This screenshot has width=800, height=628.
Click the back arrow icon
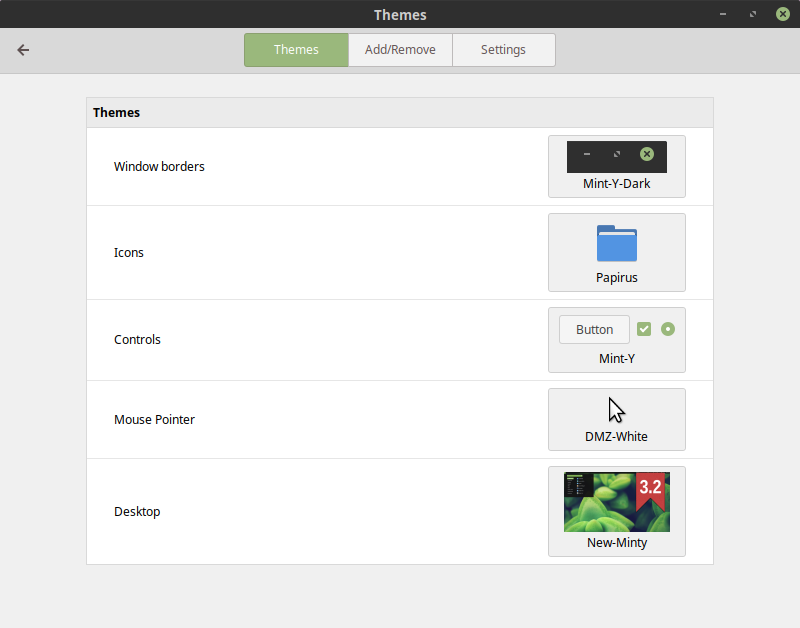point(23,50)
